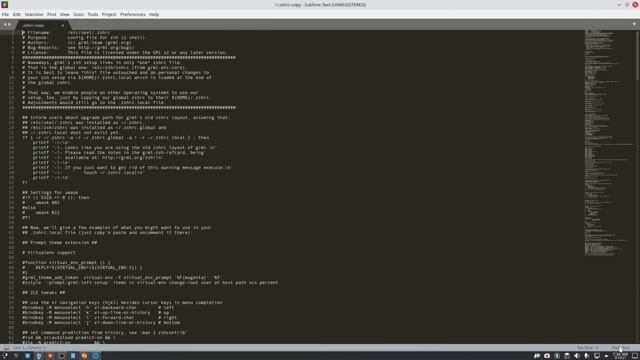Click the Sublime Text title bar icon

(x=5, y=4)
